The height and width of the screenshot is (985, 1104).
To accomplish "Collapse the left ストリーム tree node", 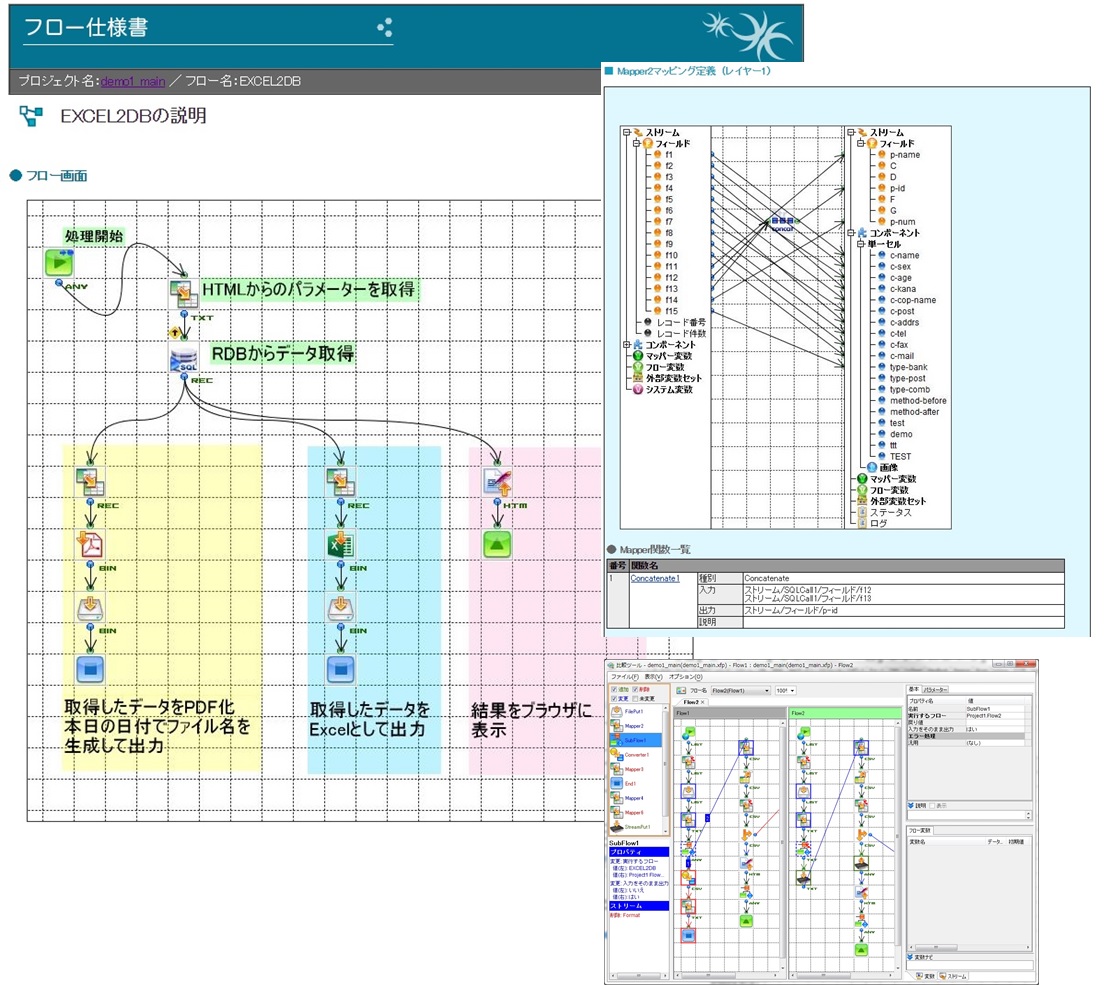I will point(625,132).
